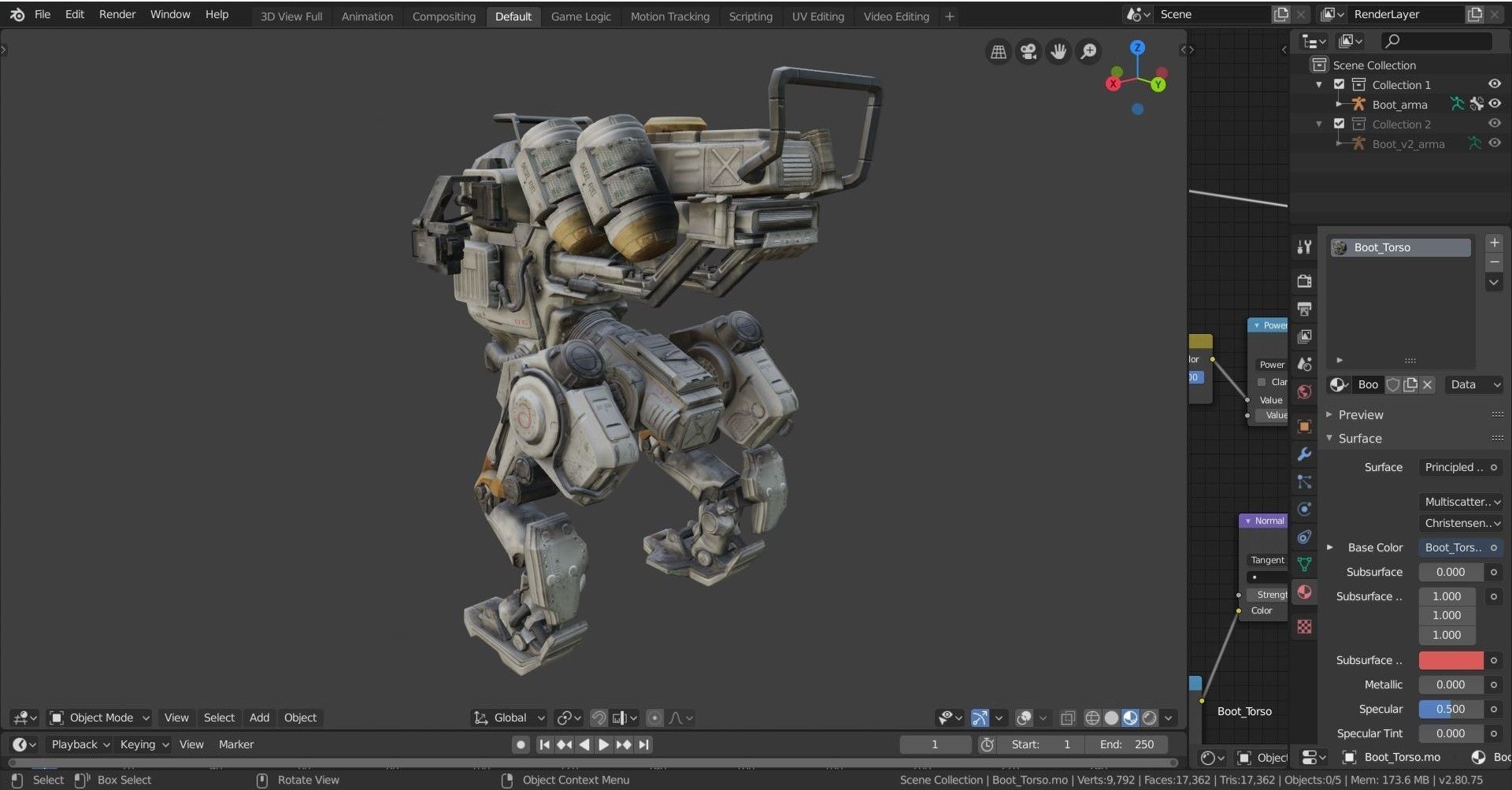Open the Tool properties tab (wrench and screwdriver)
This screenshot has width=1512, height=790.
point(1304,247)
